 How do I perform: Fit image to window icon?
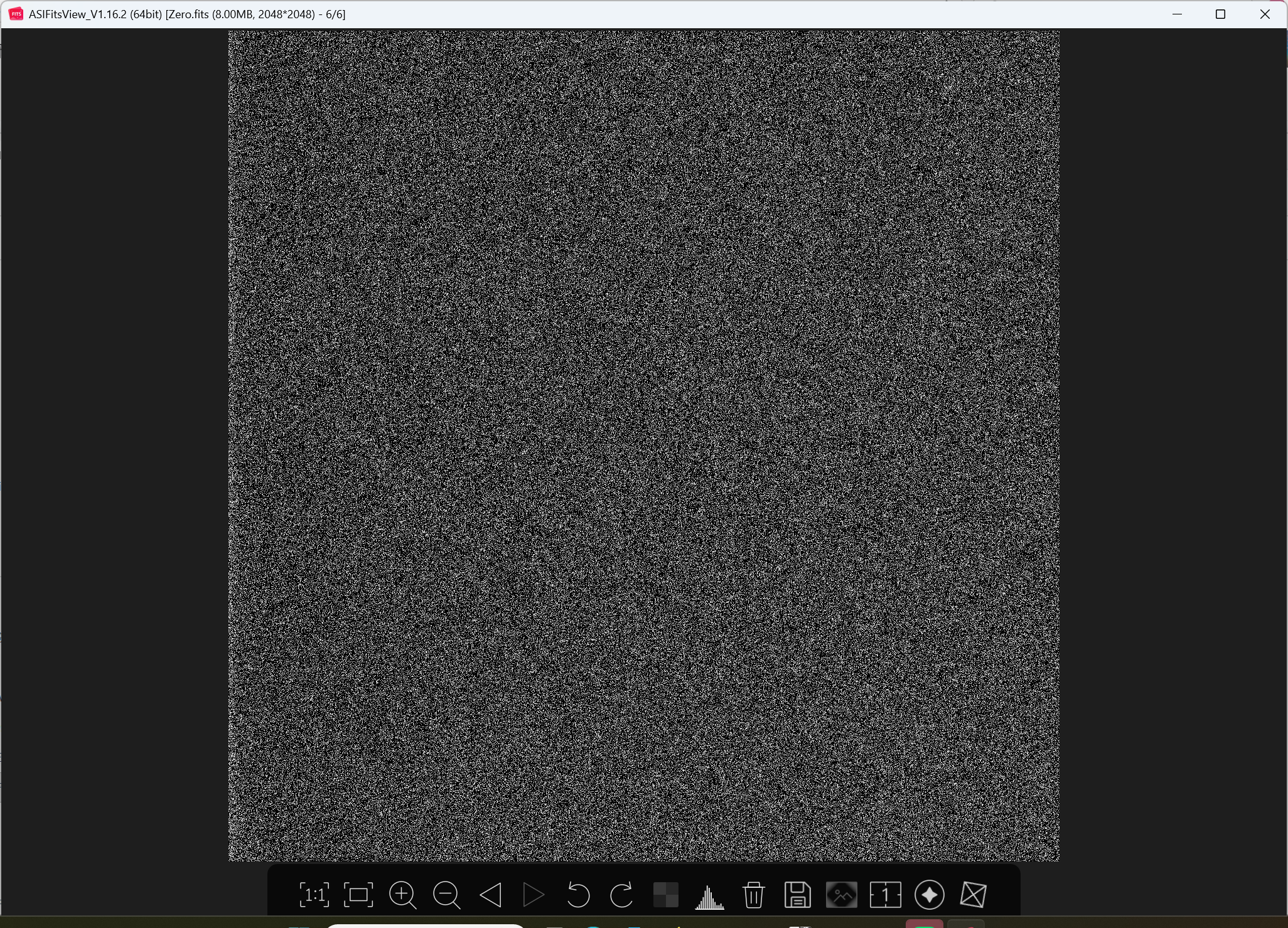pos(358,895)
